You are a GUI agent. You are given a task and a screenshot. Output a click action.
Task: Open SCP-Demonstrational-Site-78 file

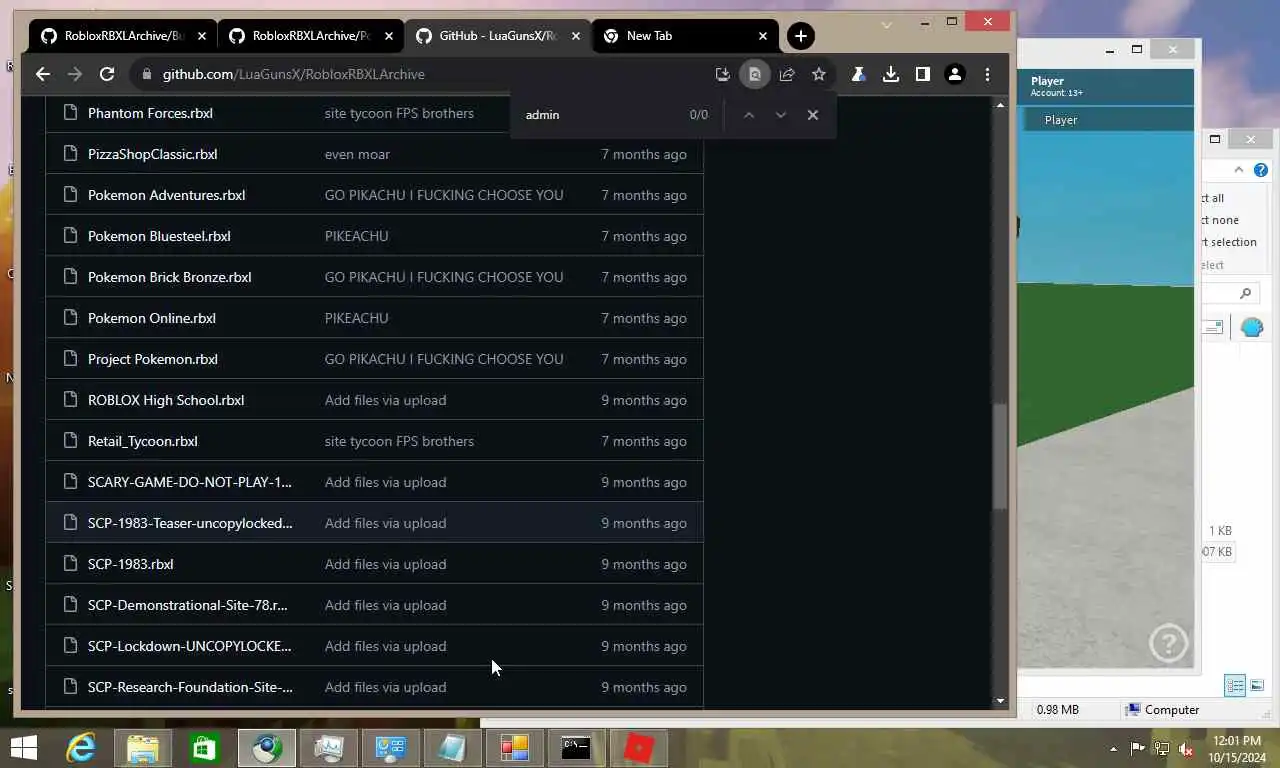[x=187, y=605]
